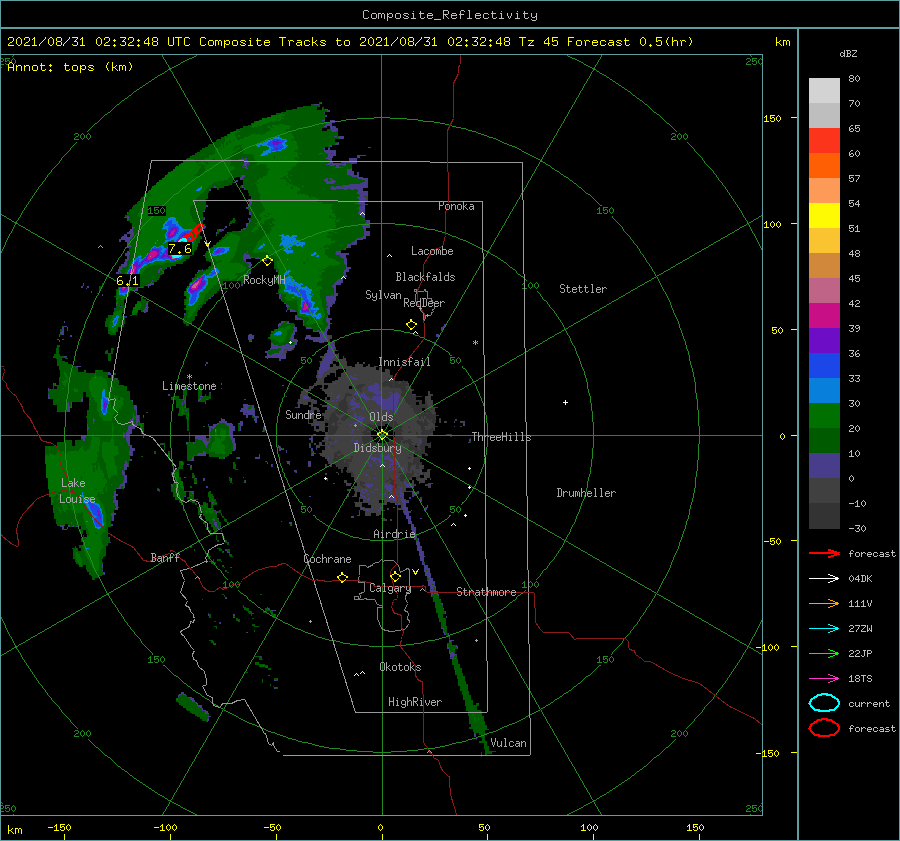900x841 pixels.
Task: Click the Airdrie label
Action: coord(394,534)
